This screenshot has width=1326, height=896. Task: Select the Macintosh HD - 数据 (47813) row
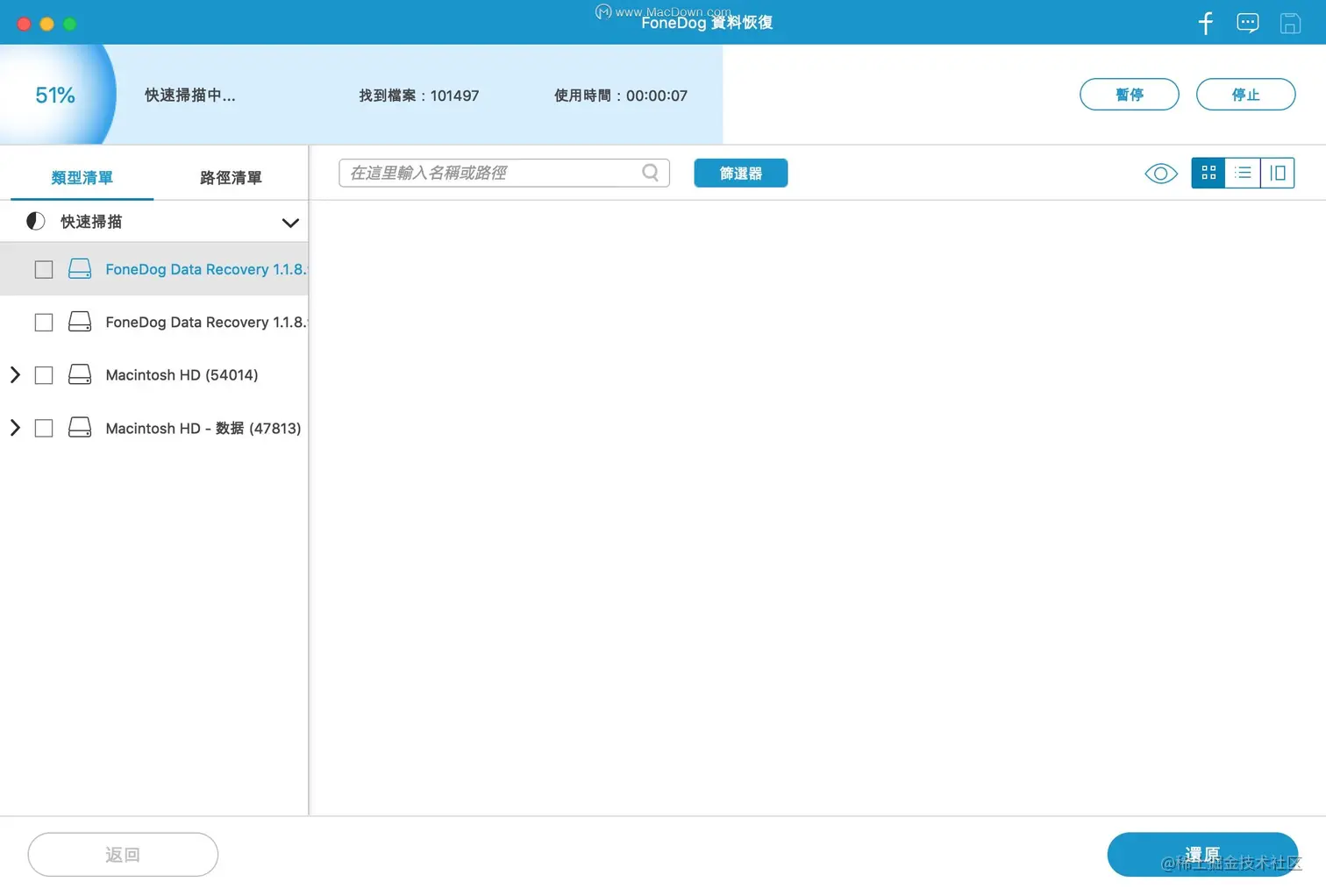[154, 428]
